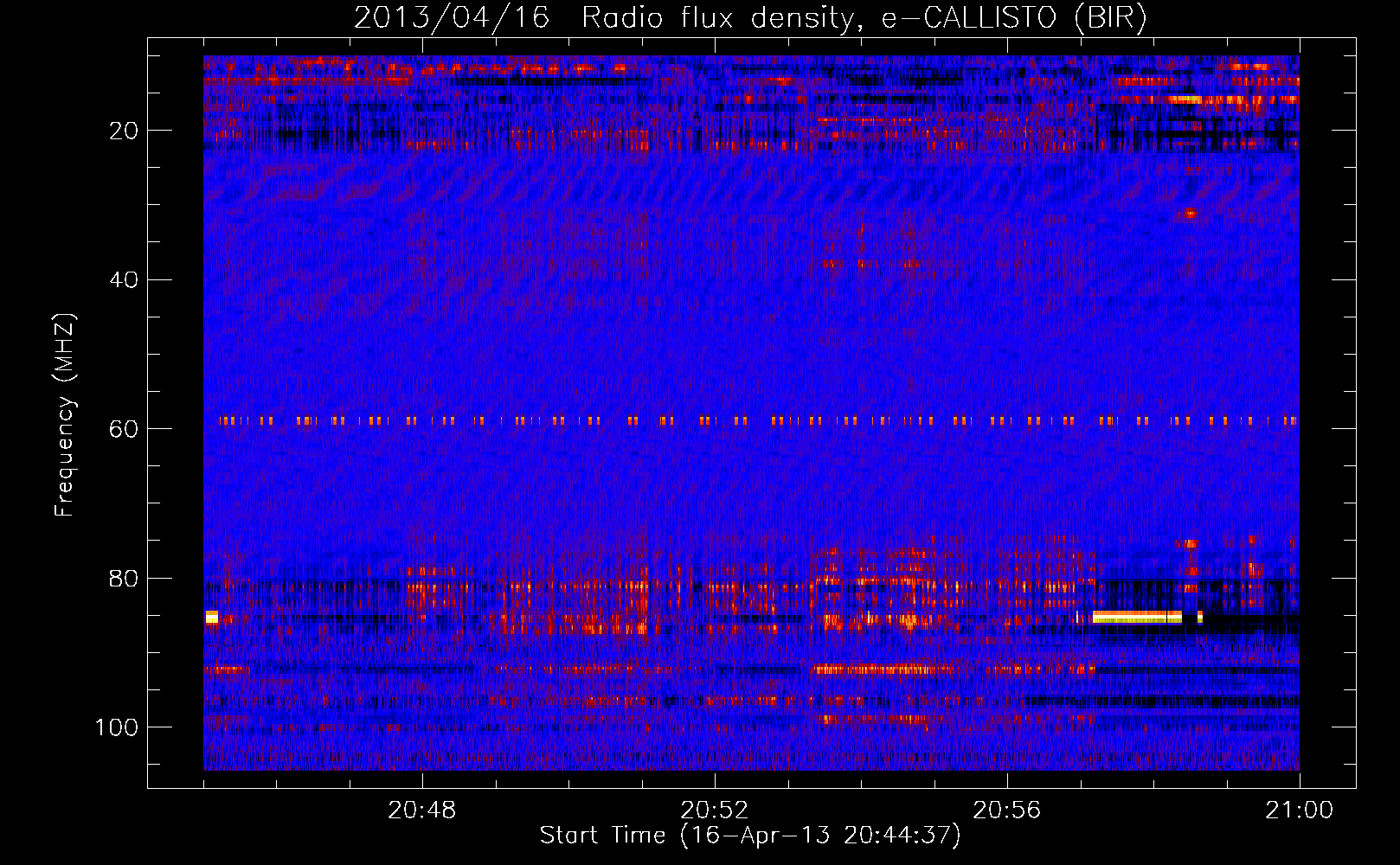Click the 100 MHz frequency tick label
The height and width of the screenshot is (865, 1400).
117,727
